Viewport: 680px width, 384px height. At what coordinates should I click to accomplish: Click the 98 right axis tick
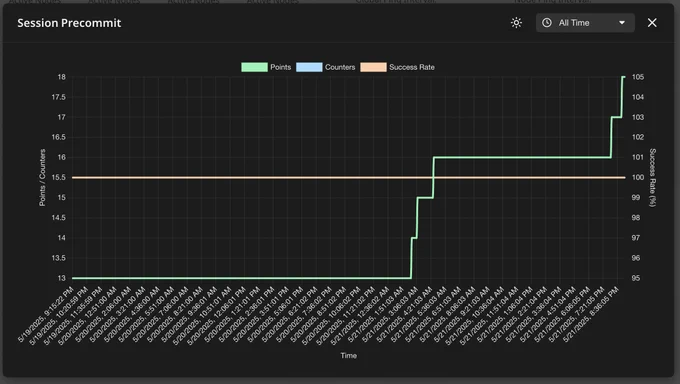click(x=635, y=218)
